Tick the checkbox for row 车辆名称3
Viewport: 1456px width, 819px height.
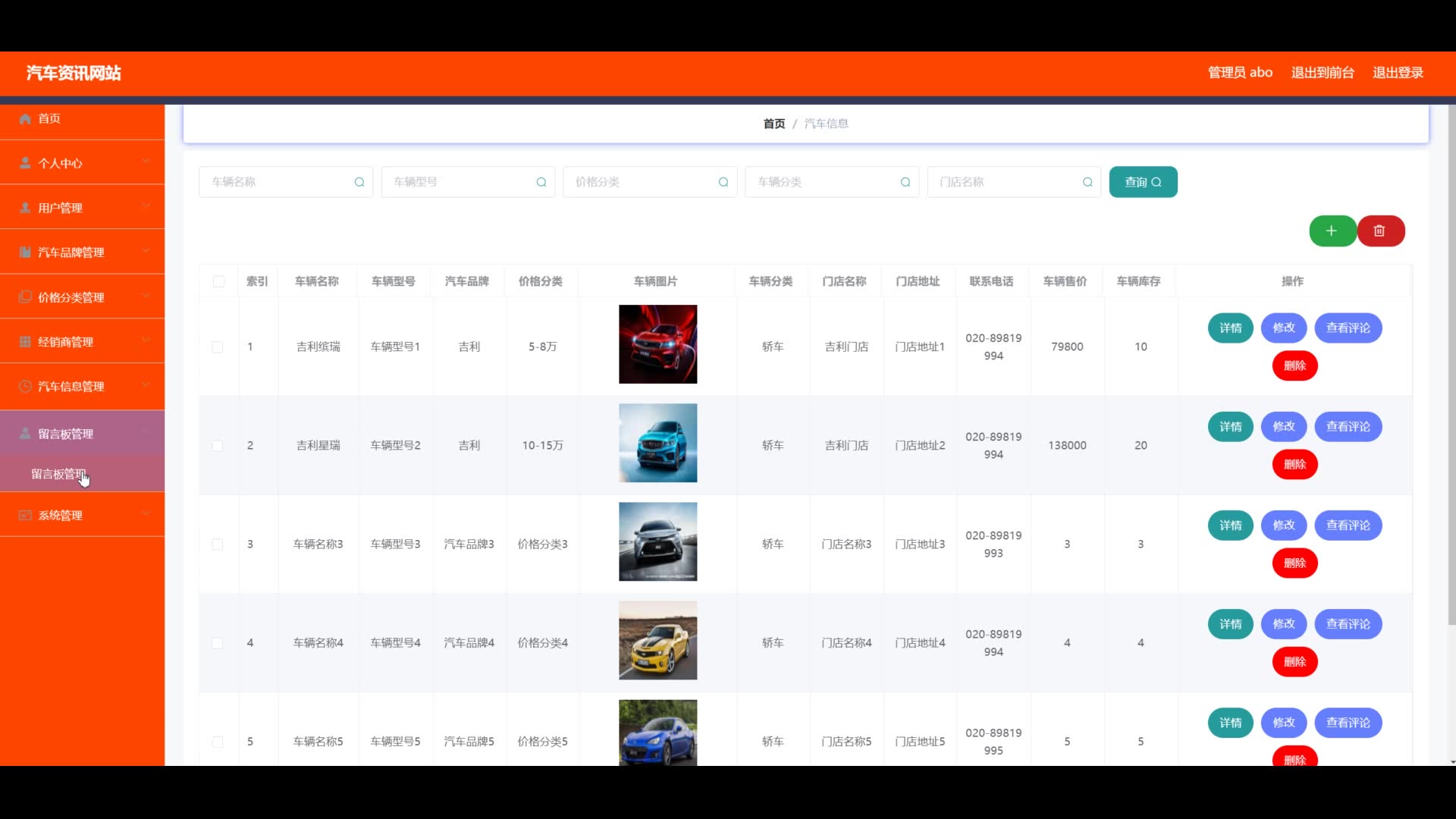[x=218, y=544]
